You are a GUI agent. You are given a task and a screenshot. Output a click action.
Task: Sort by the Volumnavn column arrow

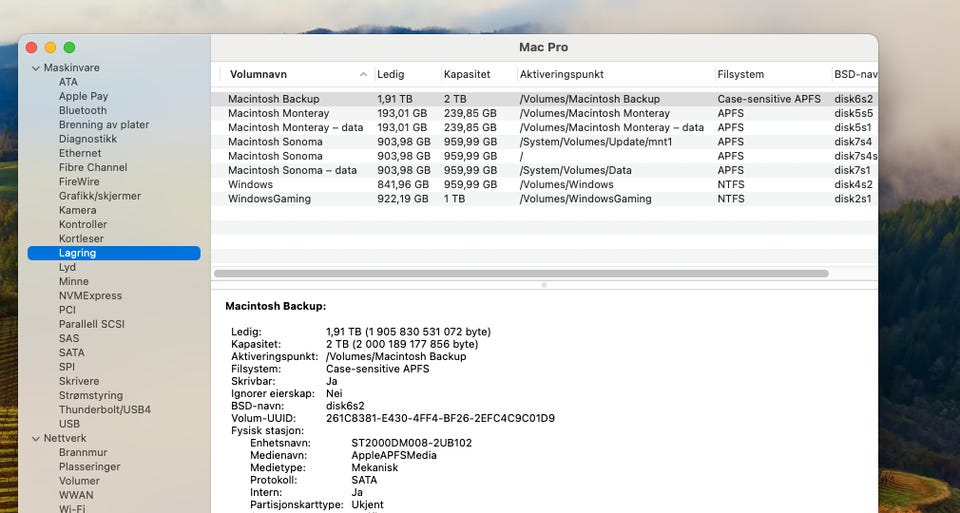[x=363, y=75]
